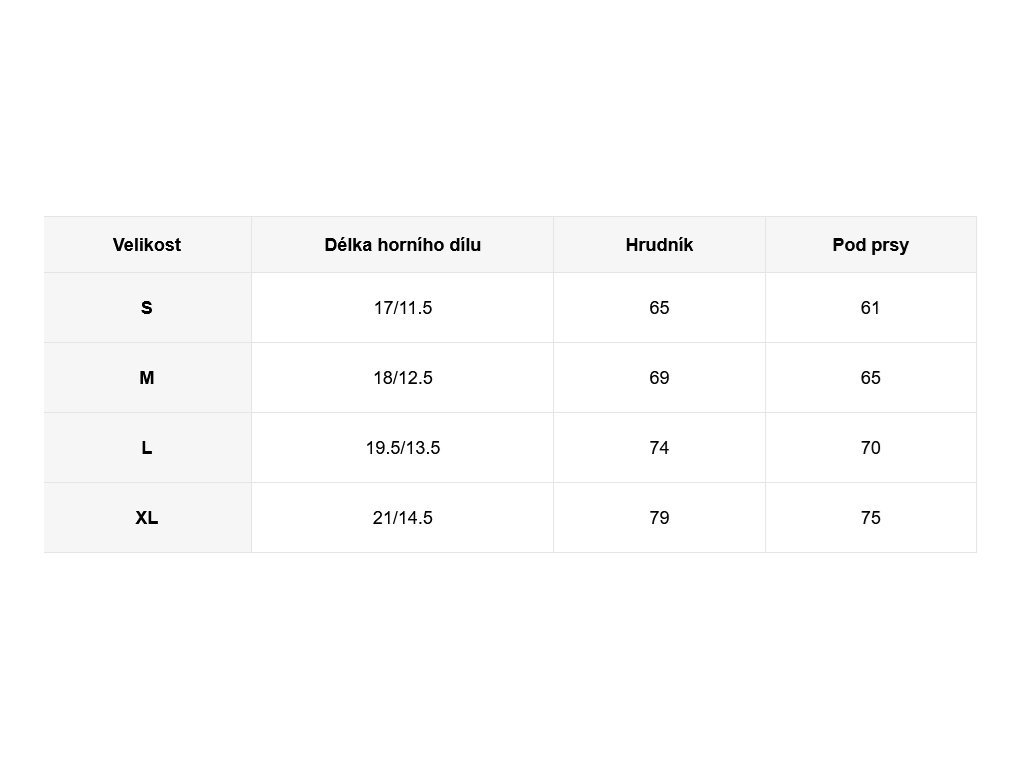Select the 21/14.5 length value

pyautogui.click(x=402, y=517)
